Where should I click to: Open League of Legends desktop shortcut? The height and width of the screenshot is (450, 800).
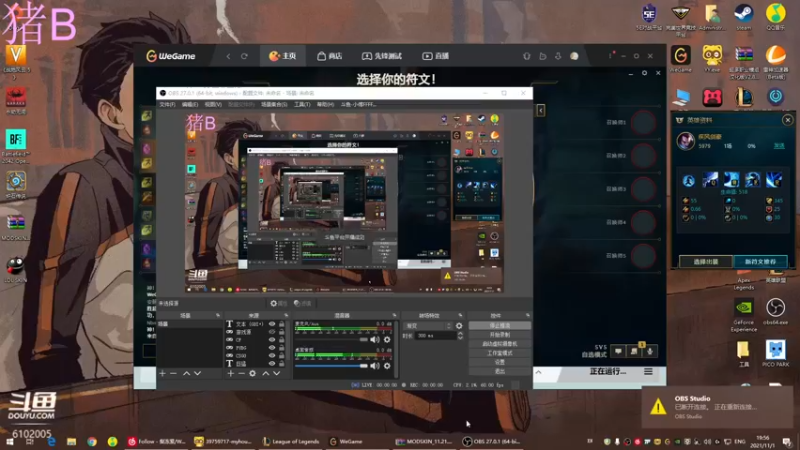(x=744, y=97)
